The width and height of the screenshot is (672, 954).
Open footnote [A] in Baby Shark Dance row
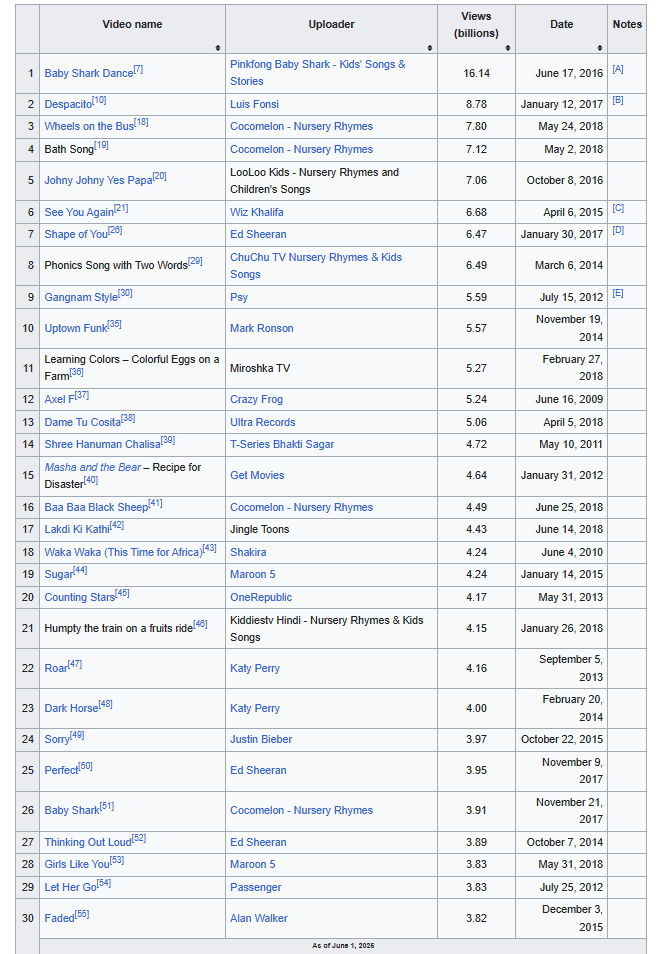(618, 69)
